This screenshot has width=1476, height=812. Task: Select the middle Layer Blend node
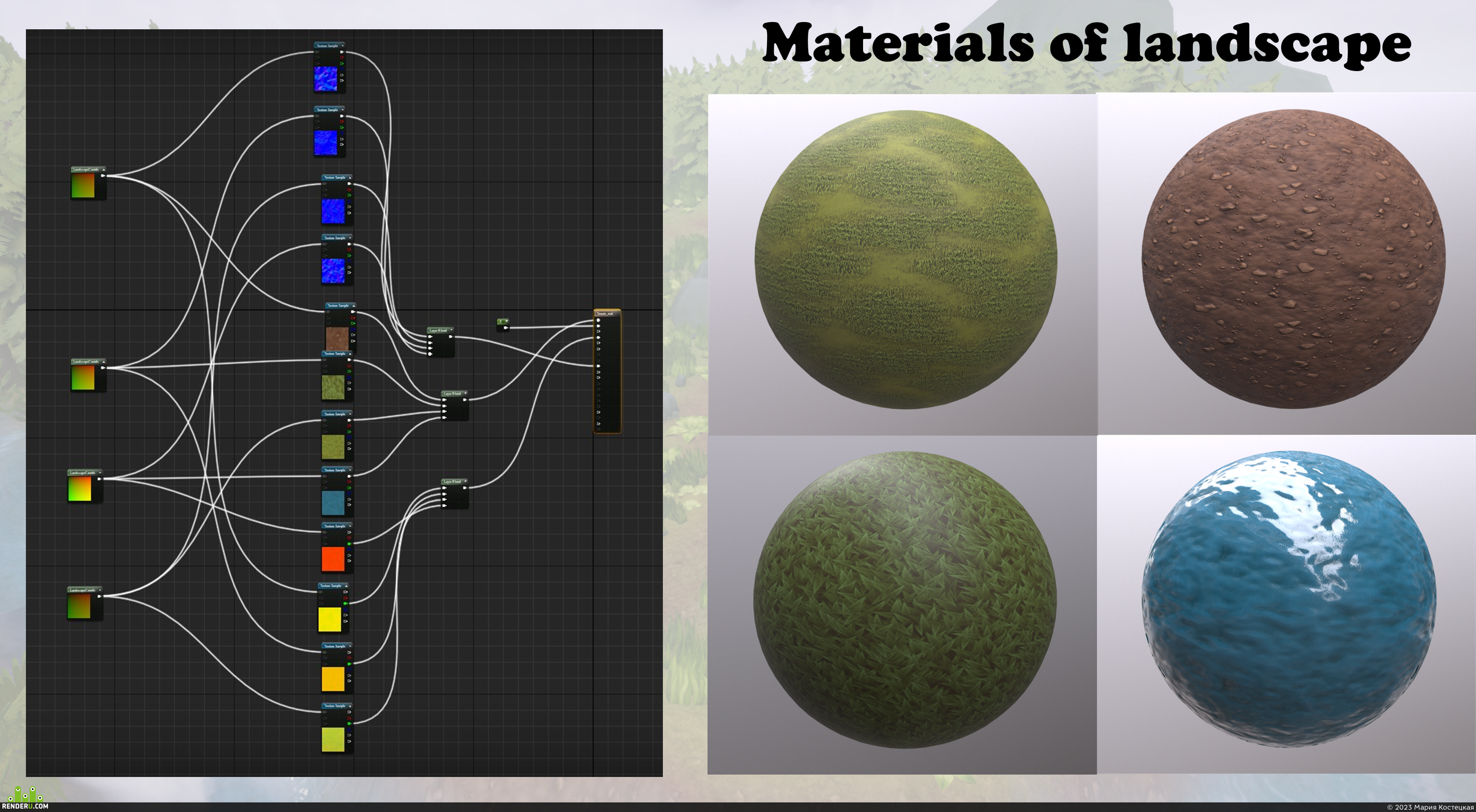(455, 406)
